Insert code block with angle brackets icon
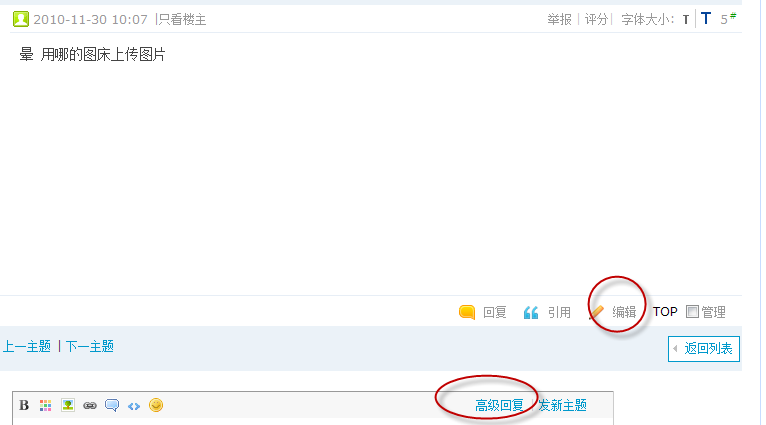The height and width of the screenshot is (425, 766). (134, 406)
